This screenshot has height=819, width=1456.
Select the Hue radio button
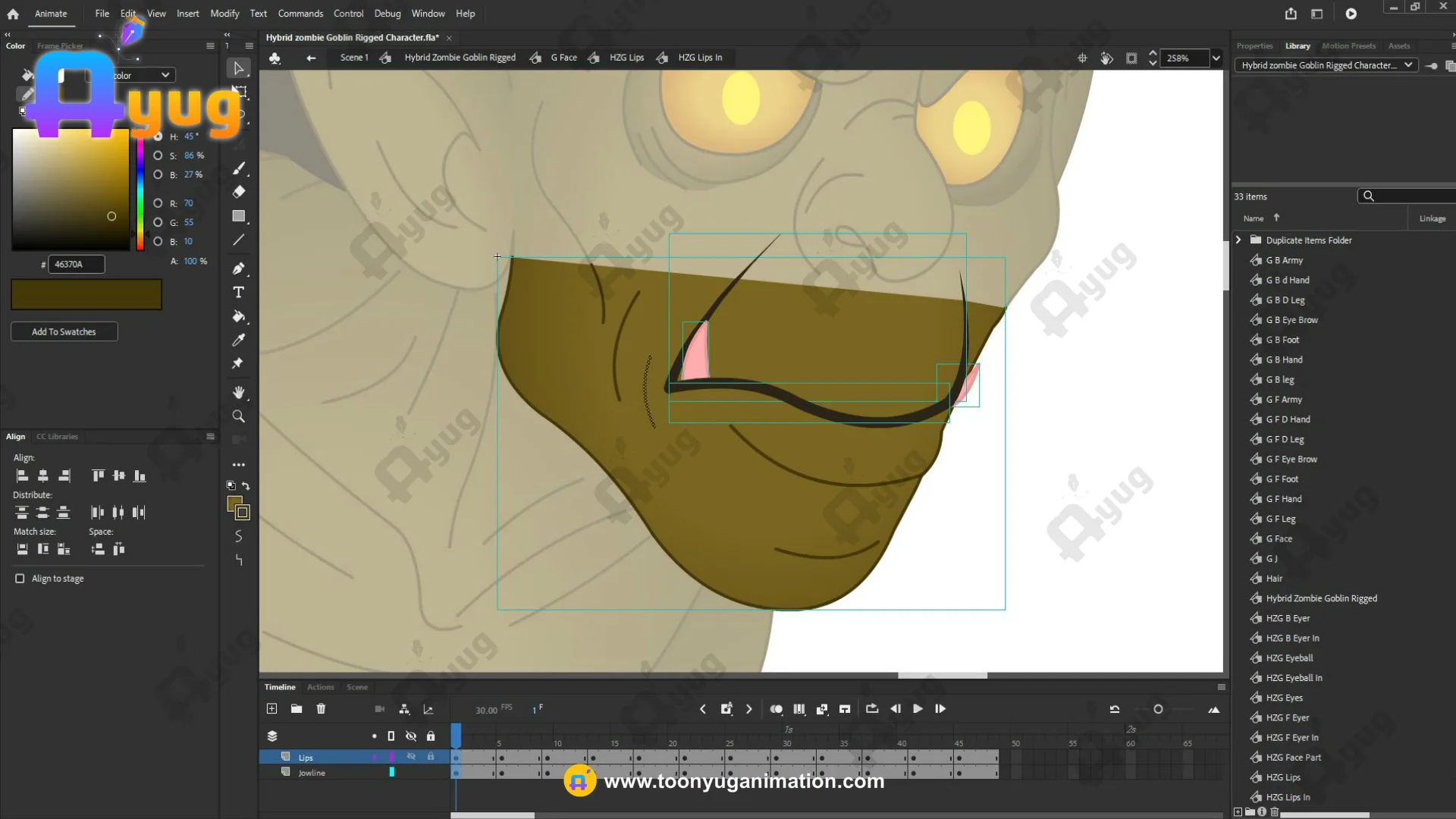click(158, 136)
